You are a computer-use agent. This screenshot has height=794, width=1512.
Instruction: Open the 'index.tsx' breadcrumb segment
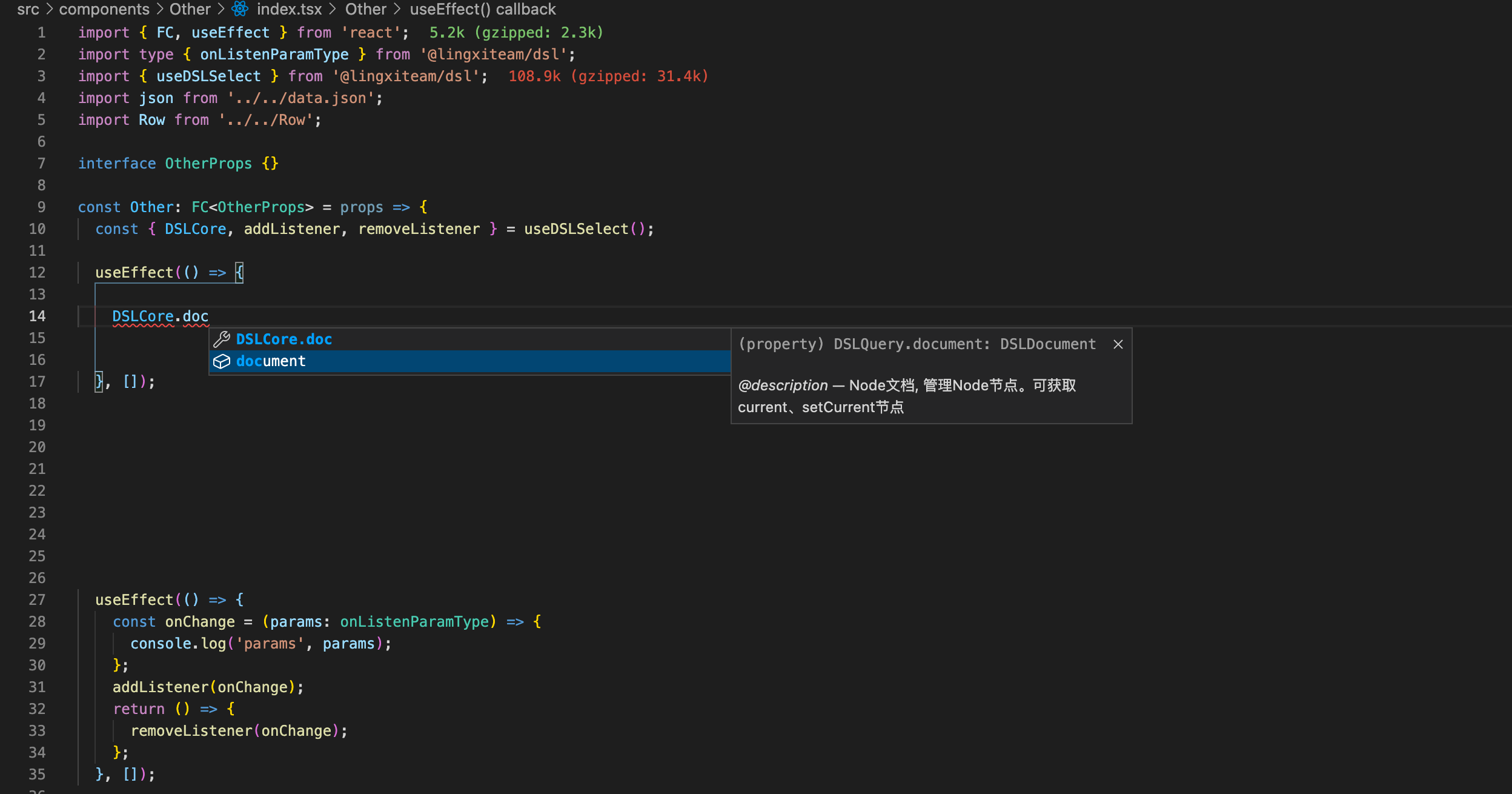click(x=290, y=9)
